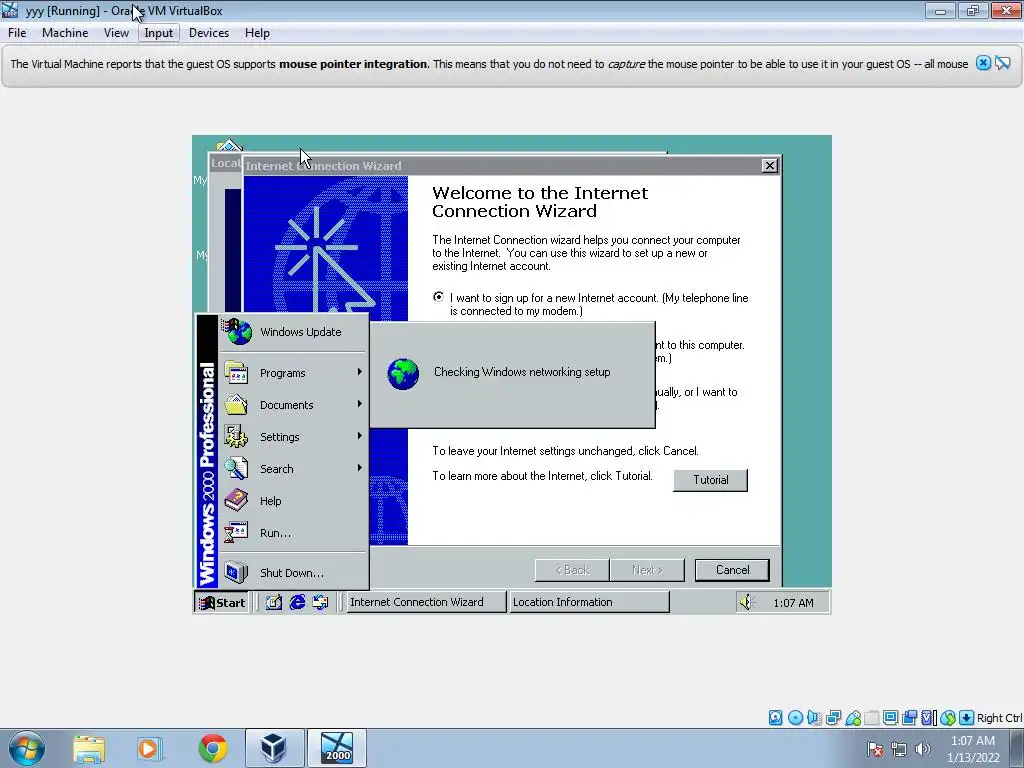Open the Devices menu
The width and height of the screenshot is (1024, 768).
point(208,33)
